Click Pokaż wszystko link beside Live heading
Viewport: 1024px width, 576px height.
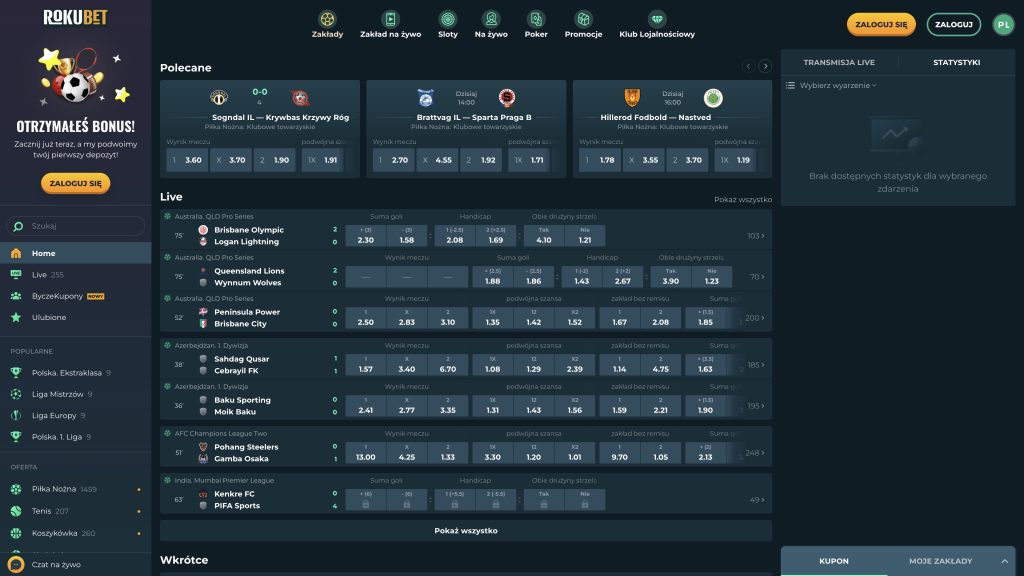(x=743, y=200)
